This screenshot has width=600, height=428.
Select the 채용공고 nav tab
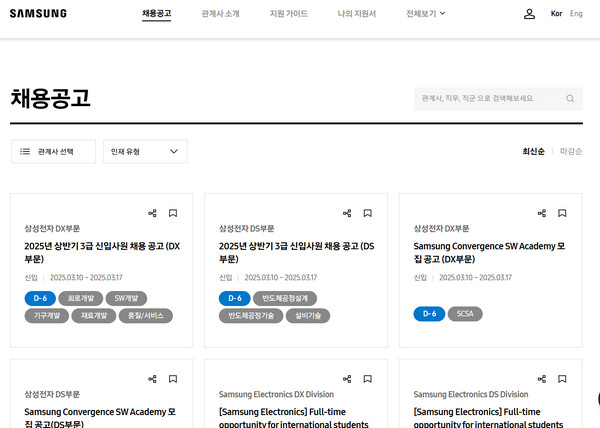[x=157, y=14]
